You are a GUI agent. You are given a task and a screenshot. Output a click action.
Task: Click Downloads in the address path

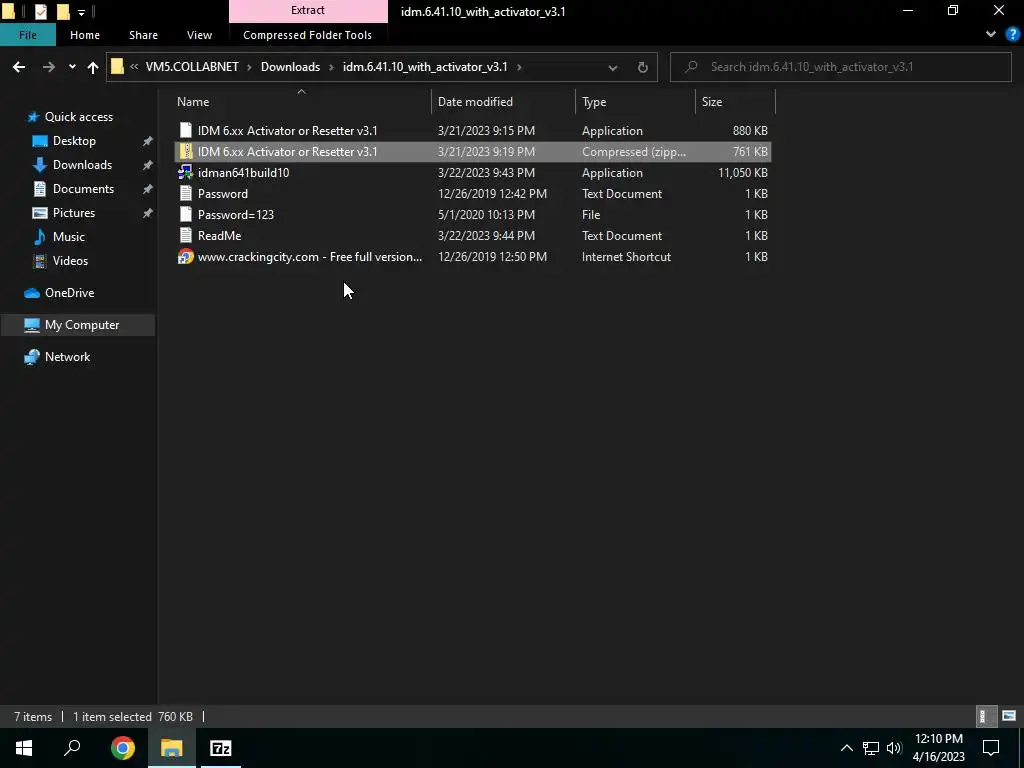coord(291,67)
